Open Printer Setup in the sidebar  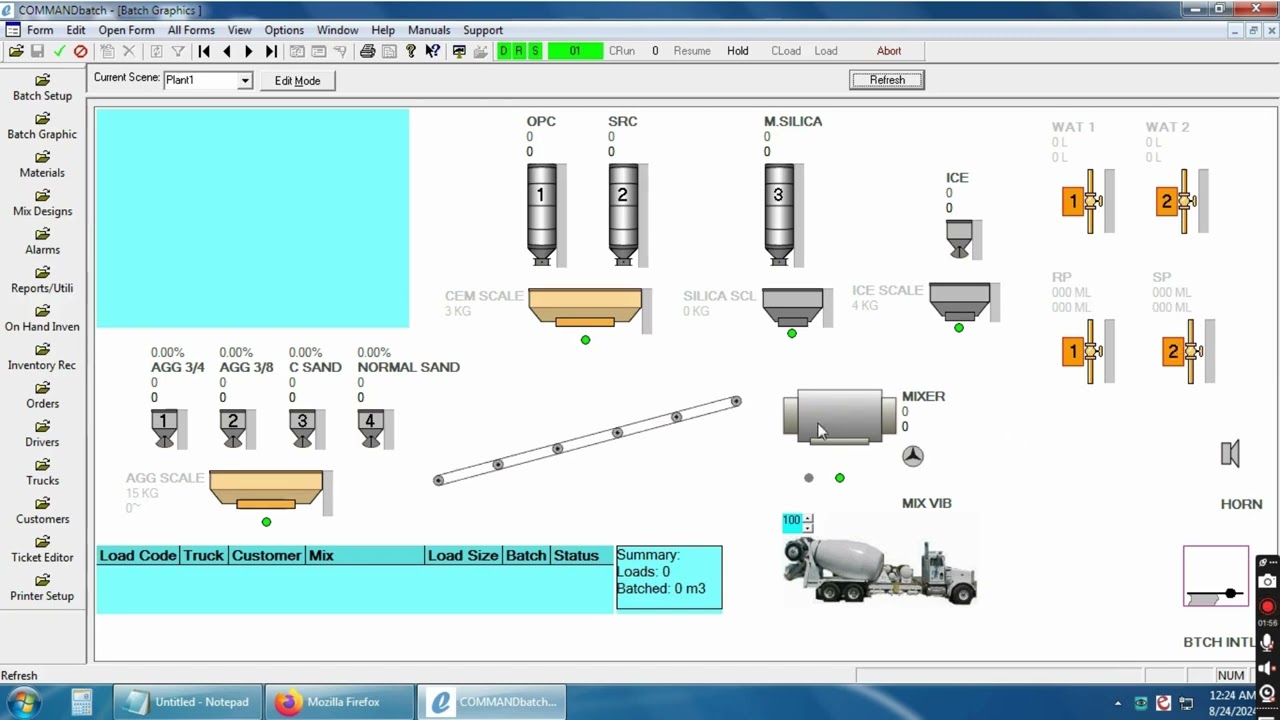tap(42, 588)
